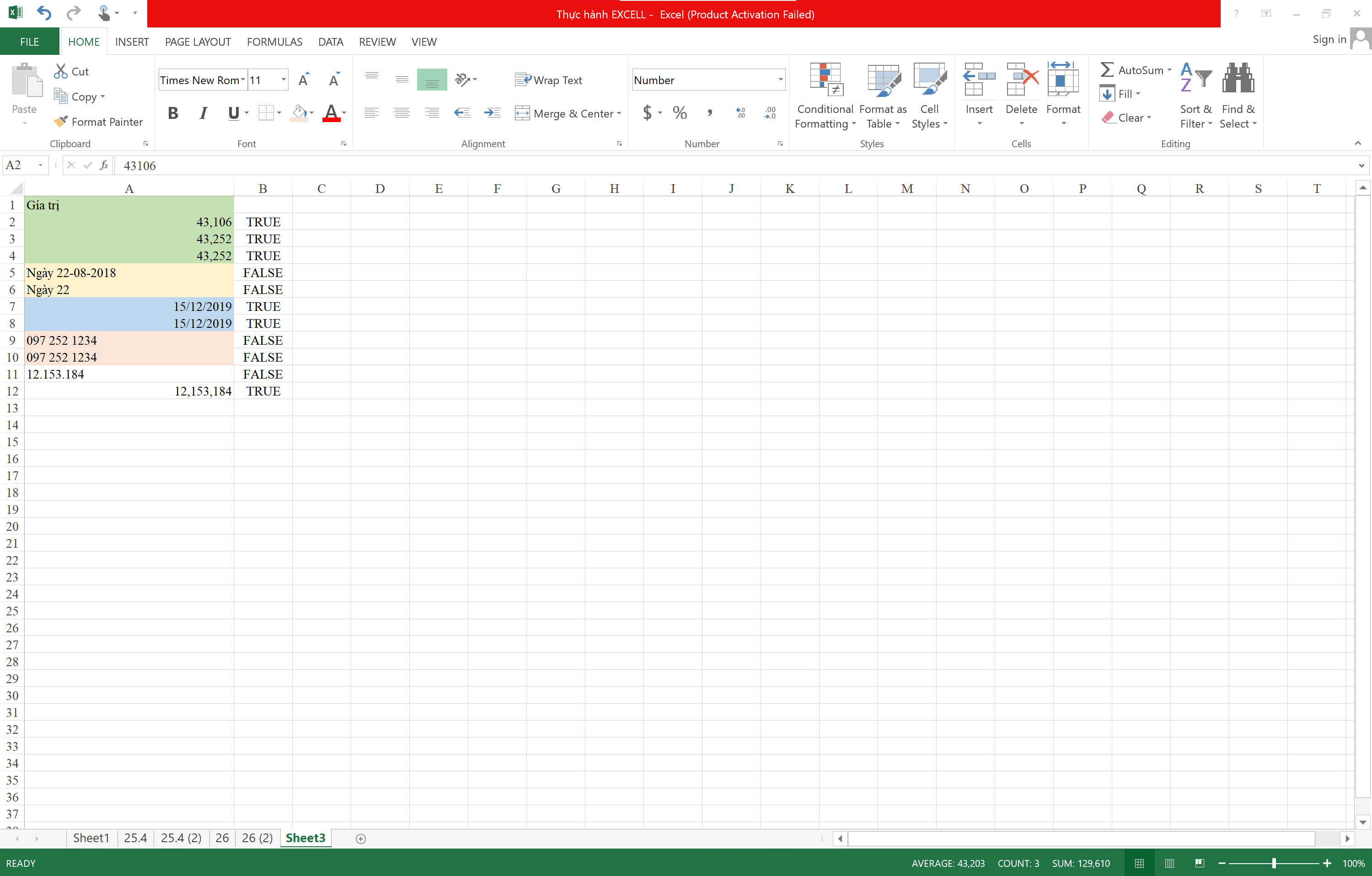This screenshot has height=876, width=1372.
Task: Click the zoom slider handle
Action: (1273, 863)
